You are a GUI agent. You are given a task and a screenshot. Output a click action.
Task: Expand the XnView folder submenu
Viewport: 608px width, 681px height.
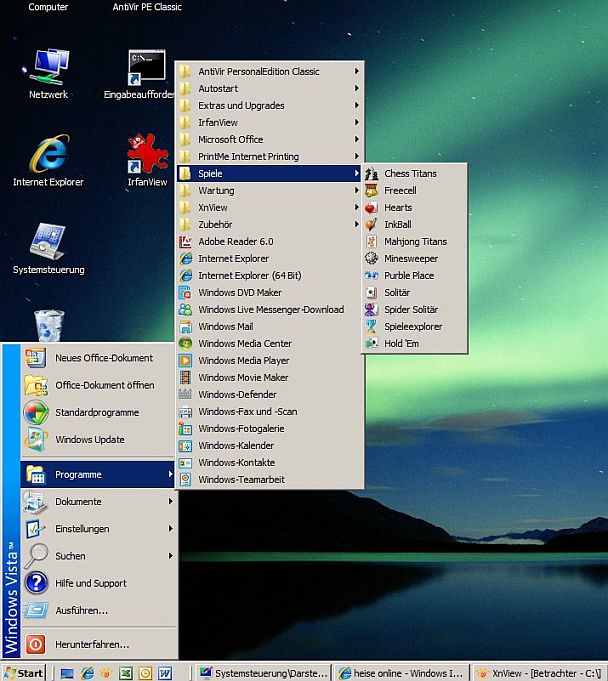pos(269,207)
